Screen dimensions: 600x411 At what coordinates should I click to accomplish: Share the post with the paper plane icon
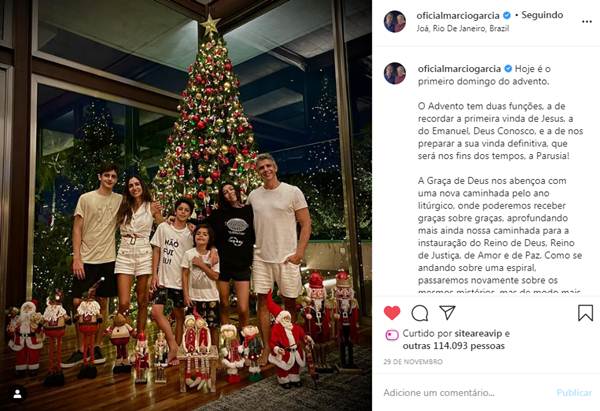[447, 312]
